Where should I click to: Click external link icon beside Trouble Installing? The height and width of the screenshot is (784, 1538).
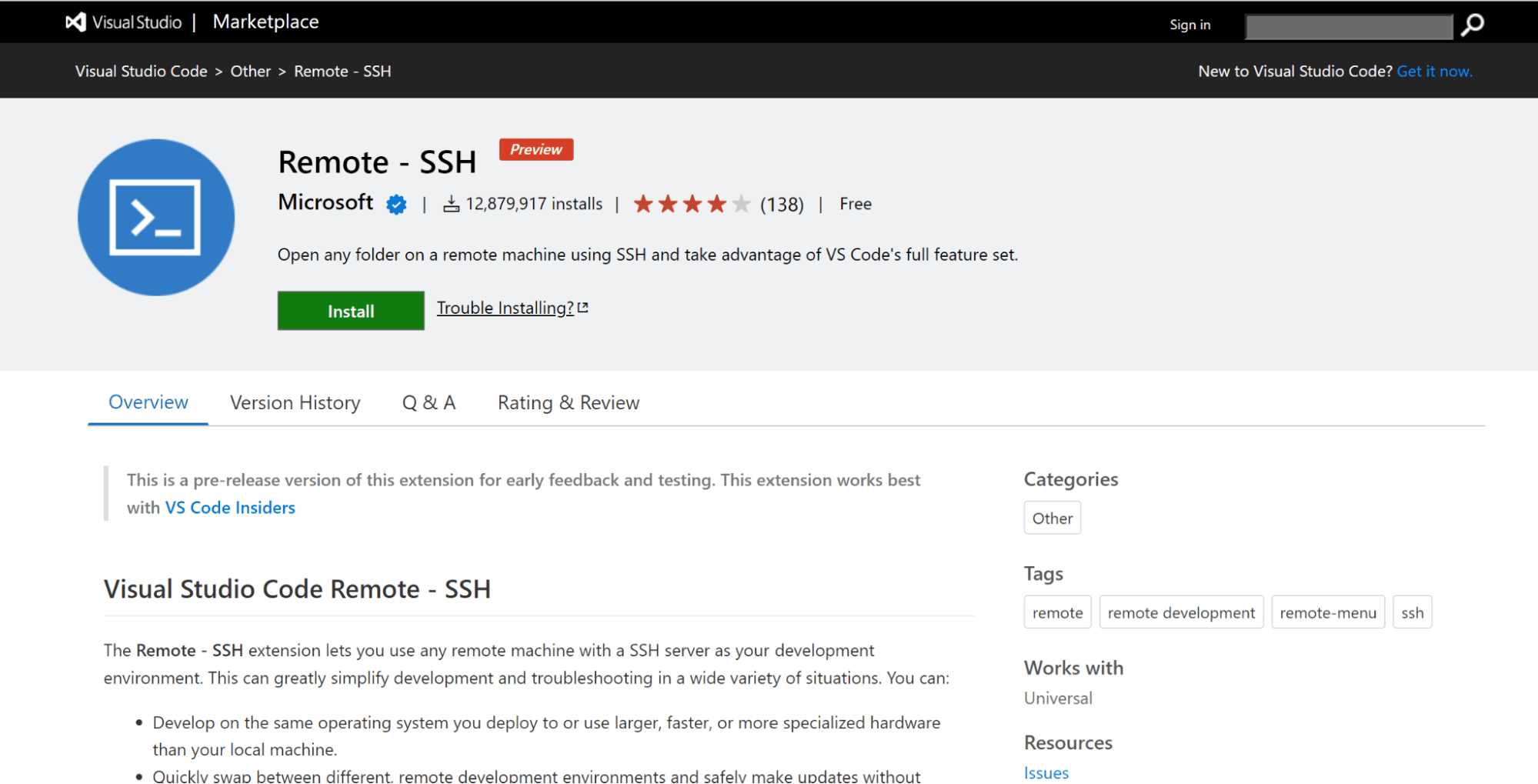coord(582,306)
